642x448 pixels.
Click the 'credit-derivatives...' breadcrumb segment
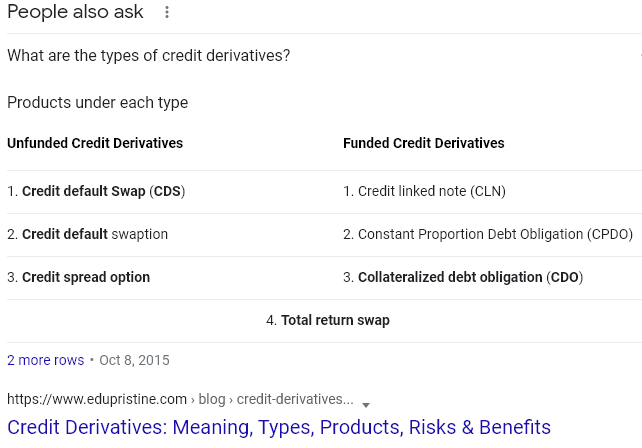(x=295, y=399)
